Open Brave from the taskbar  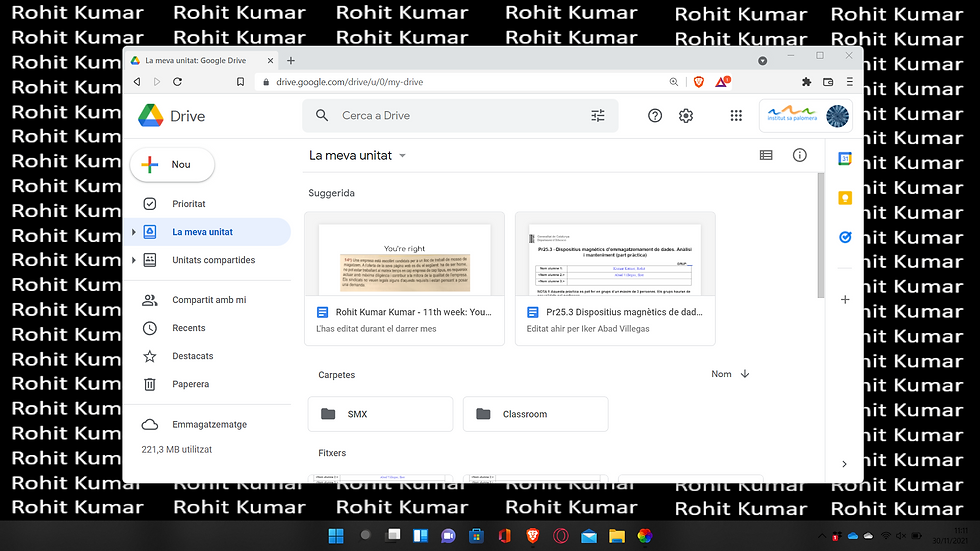[532, 536]
